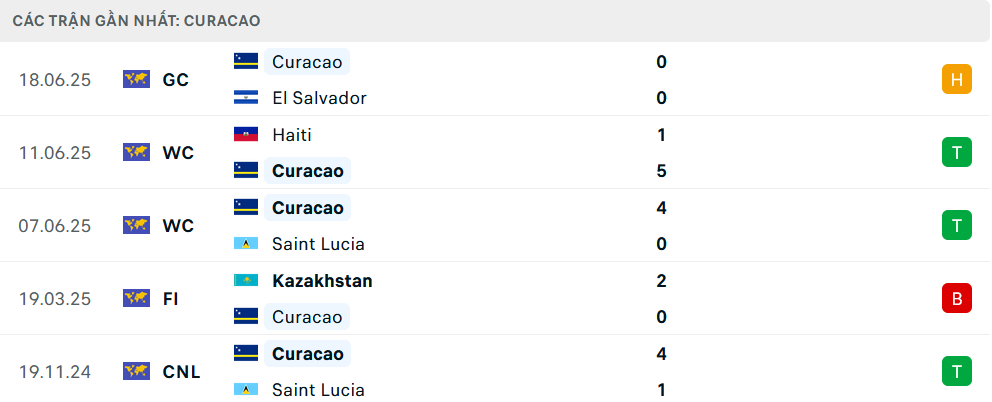The image size is (992, 402).
Task: Click the WC label for 07.06.25 match
Action: point(178,226)
